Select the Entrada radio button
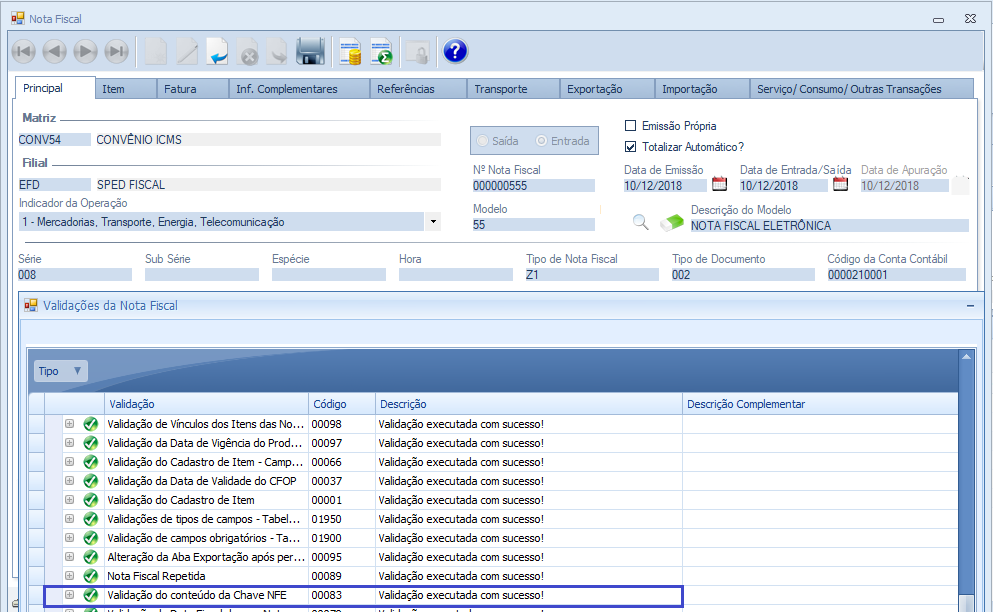 click(x=542, y=141)
